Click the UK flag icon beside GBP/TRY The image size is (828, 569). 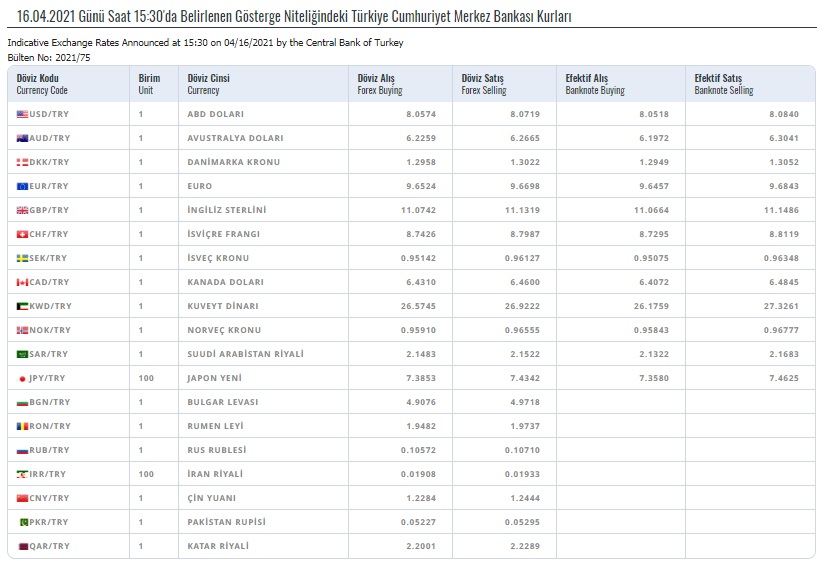point(22,210)
